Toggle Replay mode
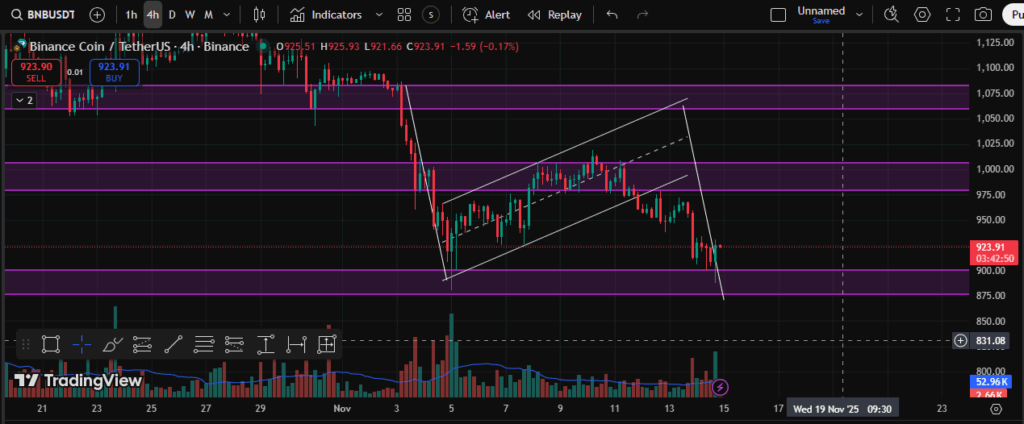 pos(553,15)
